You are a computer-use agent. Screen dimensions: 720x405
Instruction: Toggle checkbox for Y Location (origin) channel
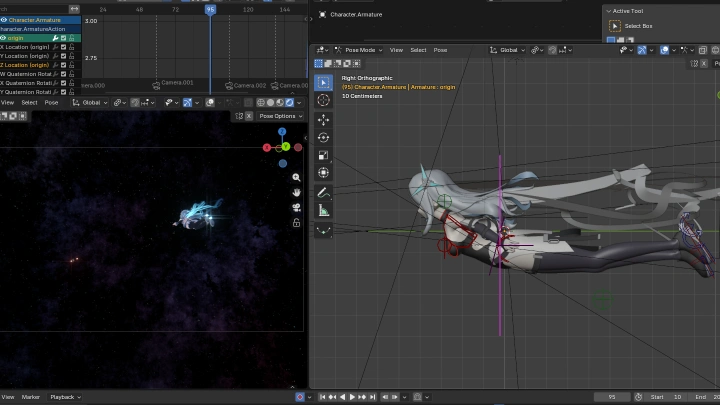pyautogui.click(x=64, y=56)
